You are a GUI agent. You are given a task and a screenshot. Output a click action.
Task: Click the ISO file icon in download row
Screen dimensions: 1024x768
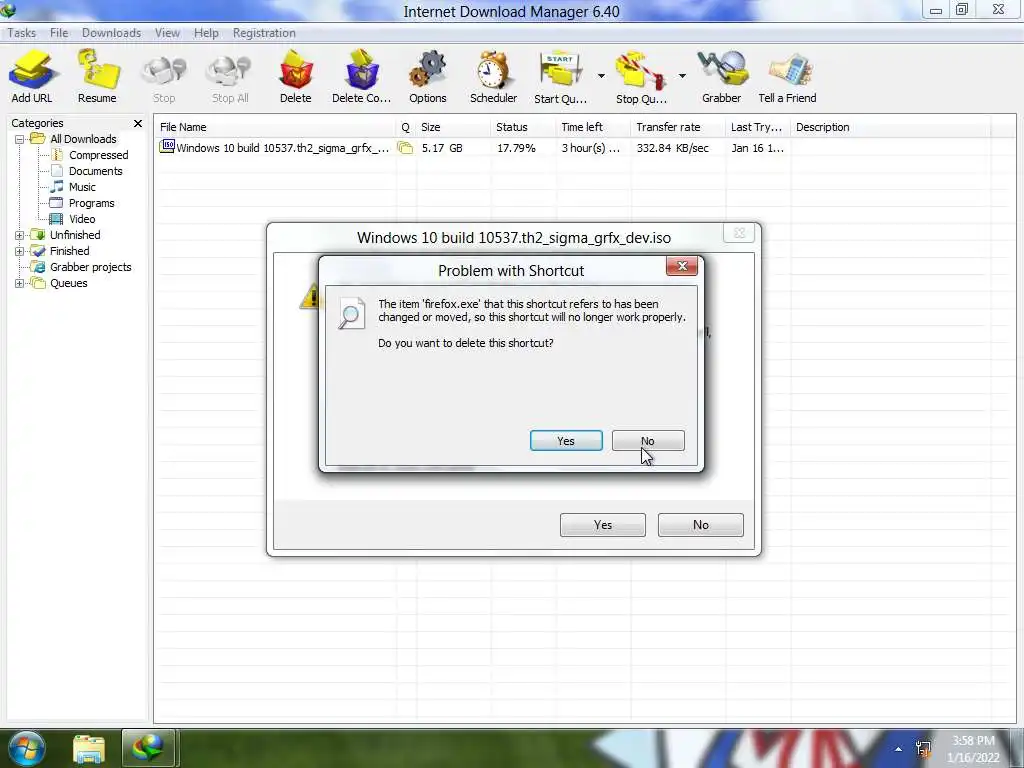[167, 147]
